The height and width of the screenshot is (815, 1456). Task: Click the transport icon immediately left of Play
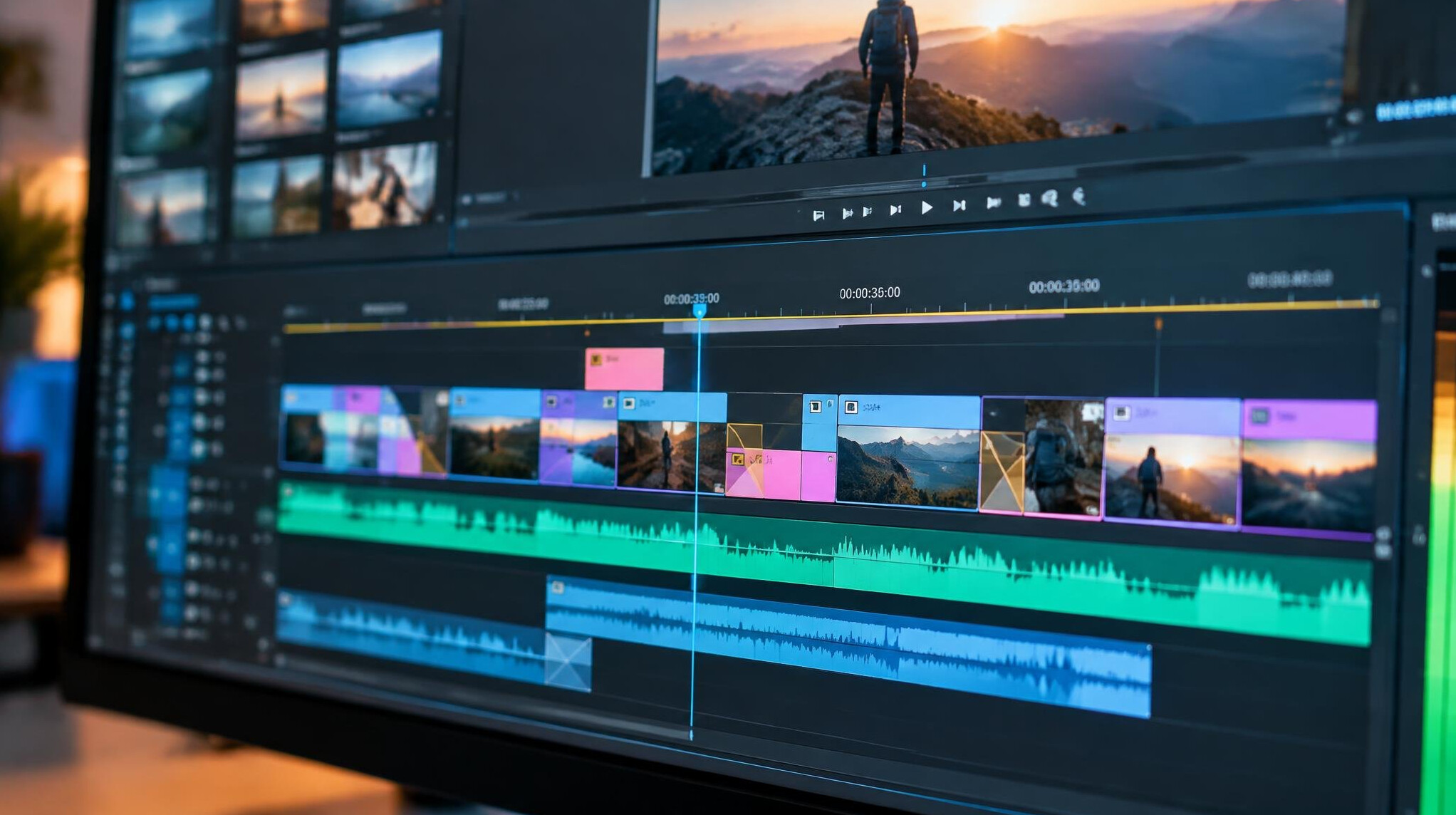pyautogui.click(x=895, y=209)
